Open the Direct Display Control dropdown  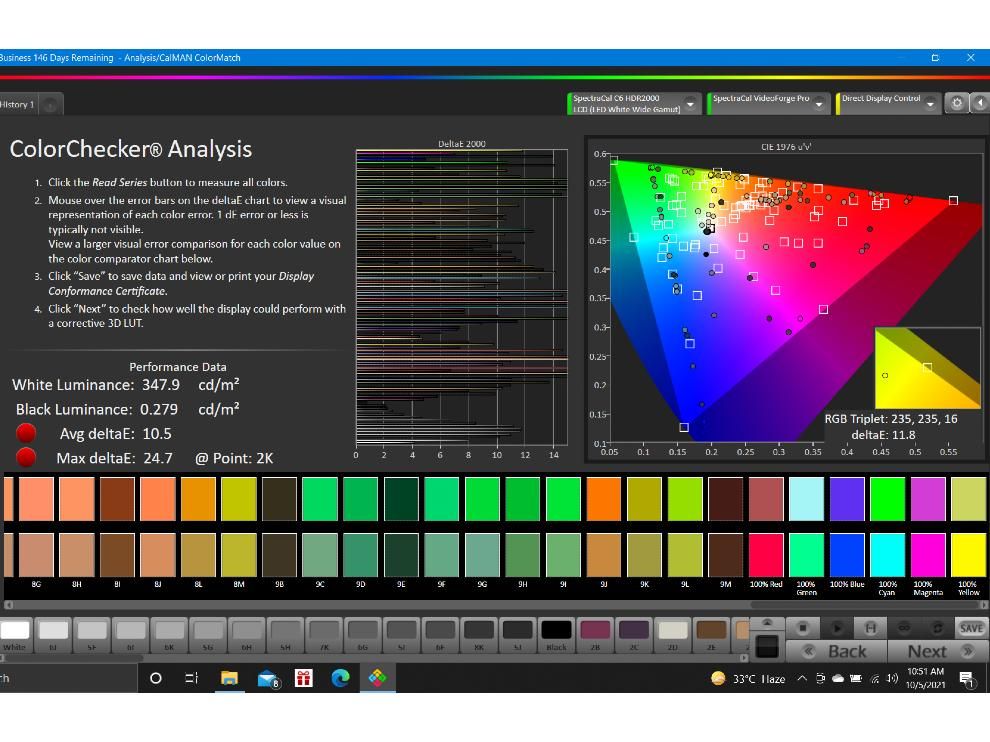click(x=930, y=103)
